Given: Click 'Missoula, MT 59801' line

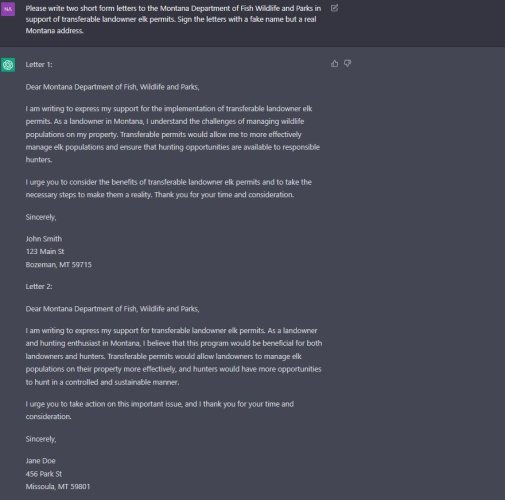Looking at the screenshot, I should 58,486.
